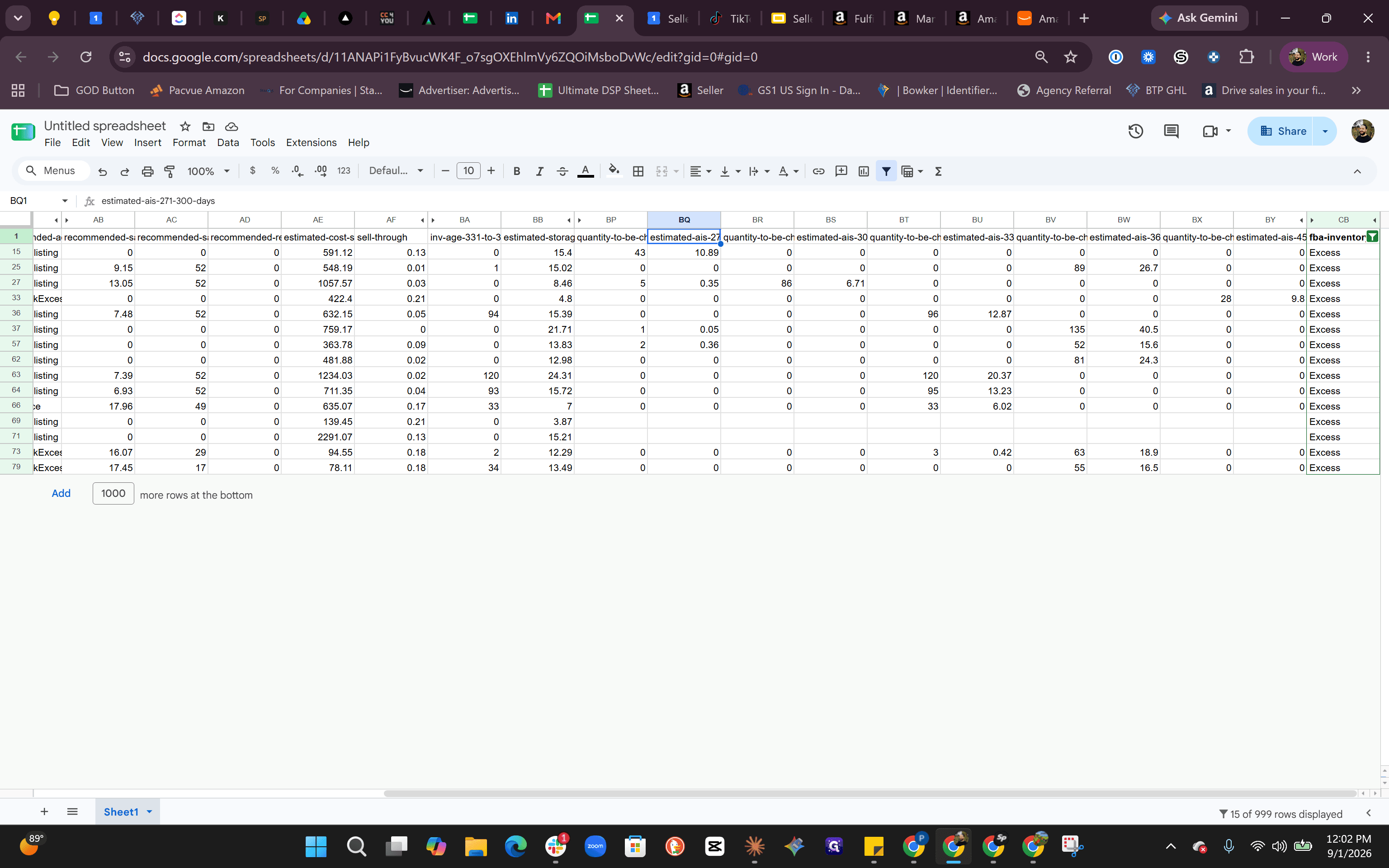This screenshot has height=868, width=1389.
Task: Click the Print icon
Action: pos(147,171)
